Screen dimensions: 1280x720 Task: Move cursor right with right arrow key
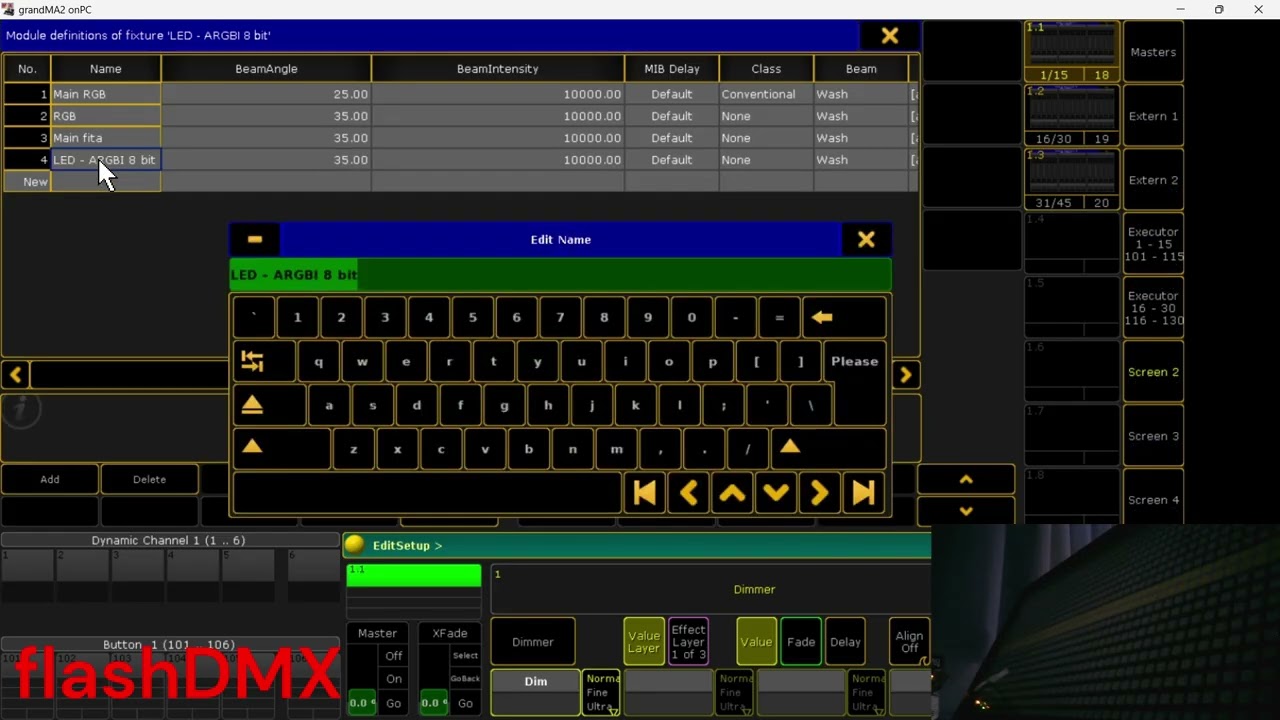pyautogui.click(x=820, y=493)
